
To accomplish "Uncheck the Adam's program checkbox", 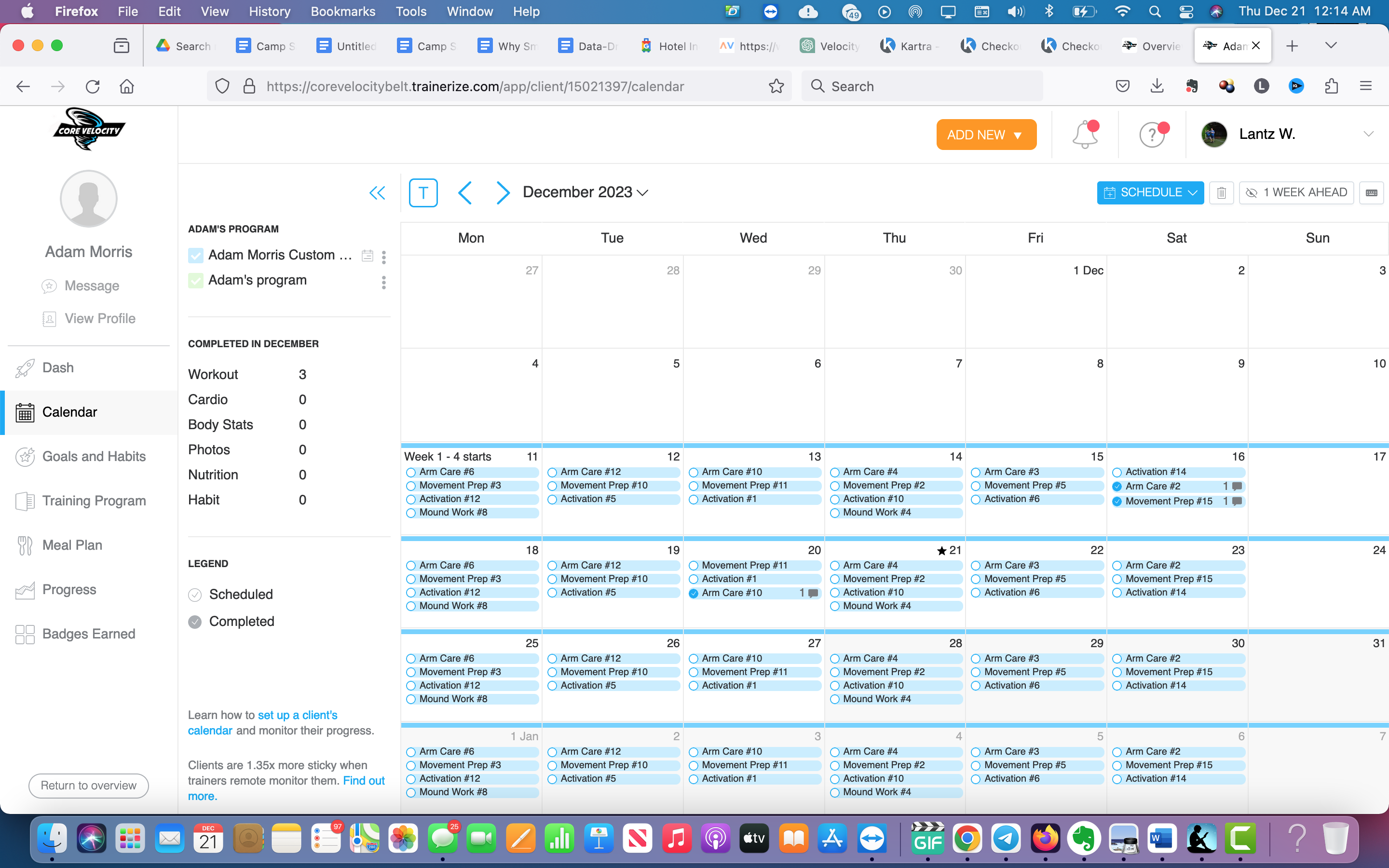I will 196,281.
